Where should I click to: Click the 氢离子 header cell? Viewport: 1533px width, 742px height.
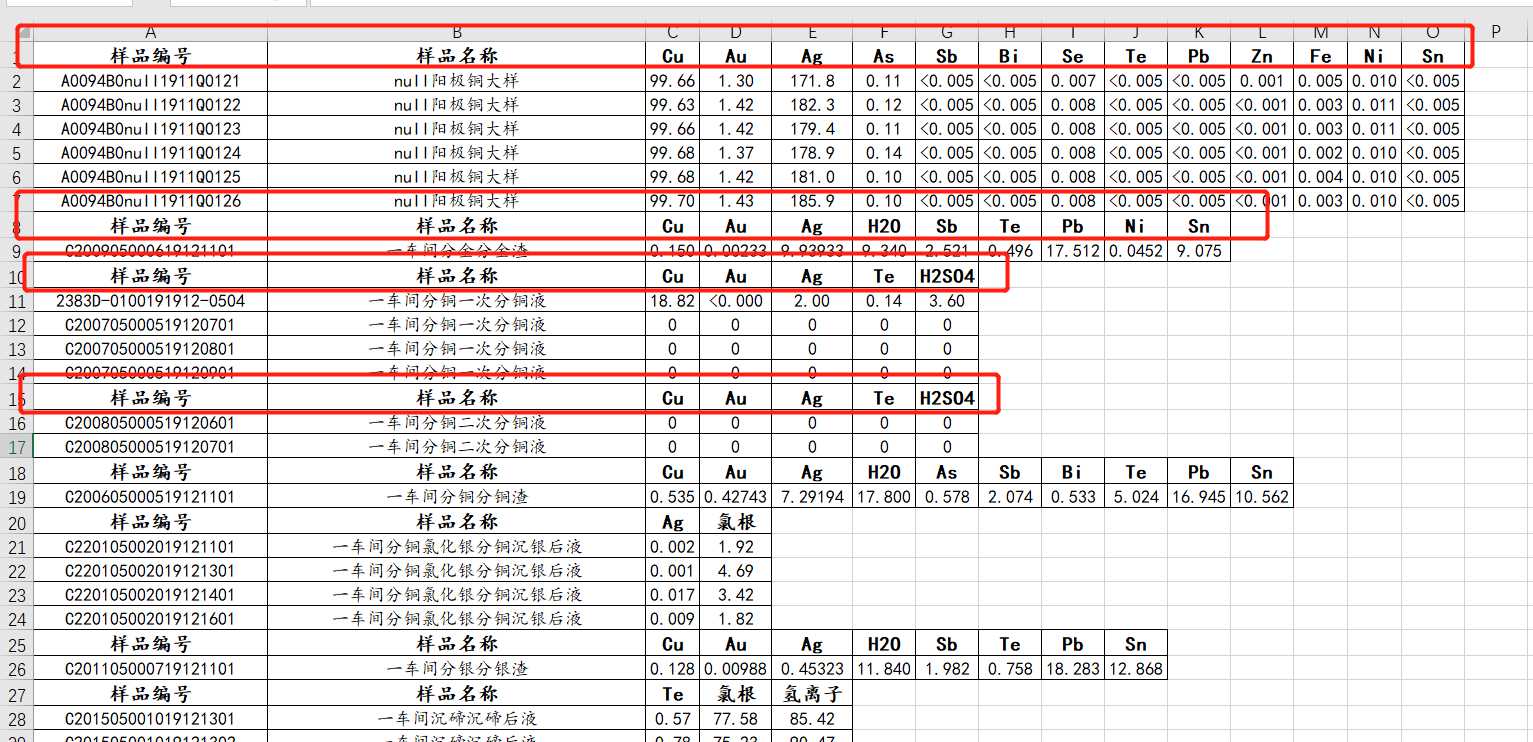(x=812, y=694)
